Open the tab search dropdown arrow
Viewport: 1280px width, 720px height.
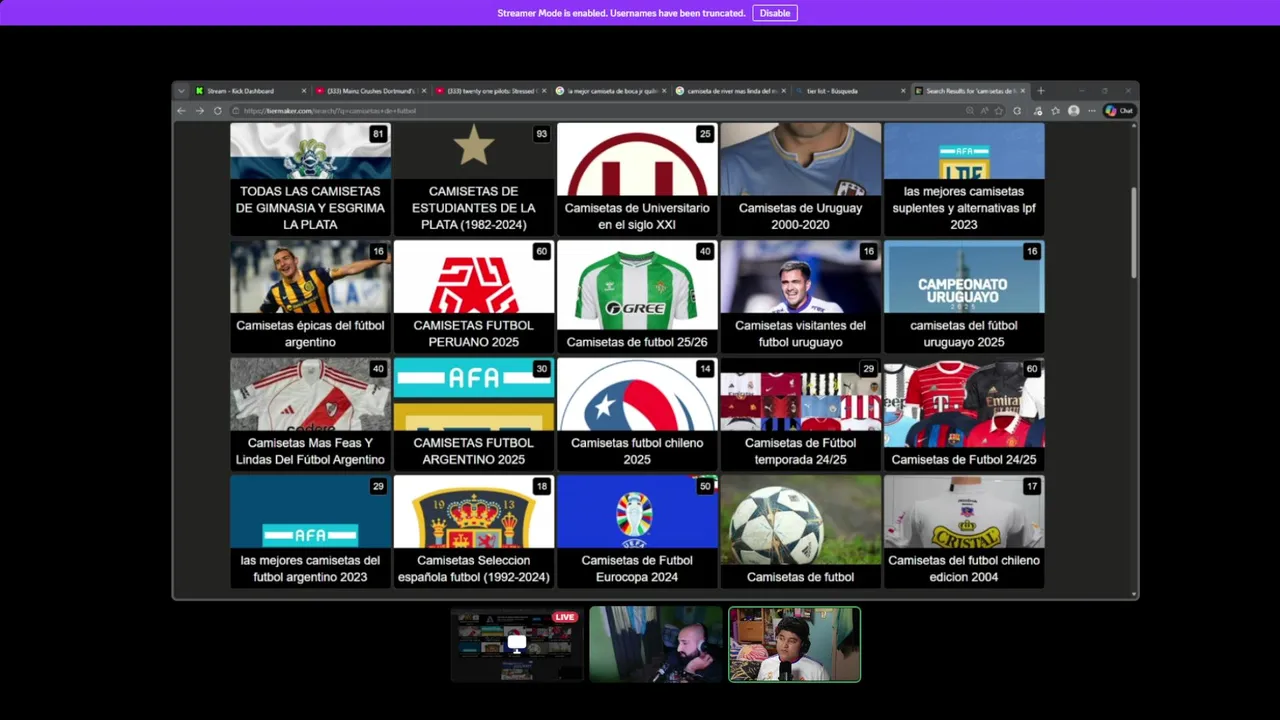181,91
